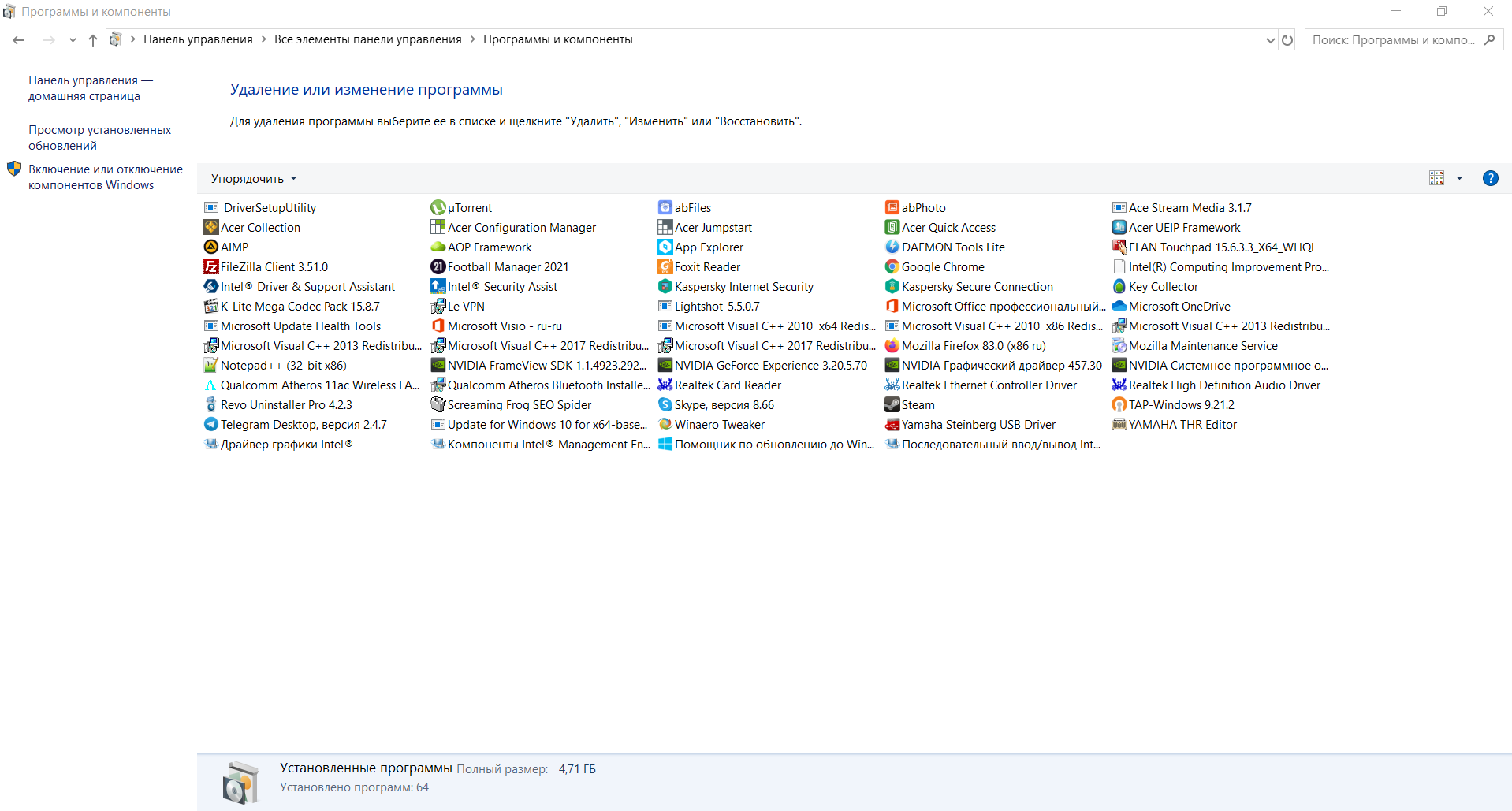Screen dimensions: 1512x811
Task: Open the help question mark button
Action: pos(1490,178)
